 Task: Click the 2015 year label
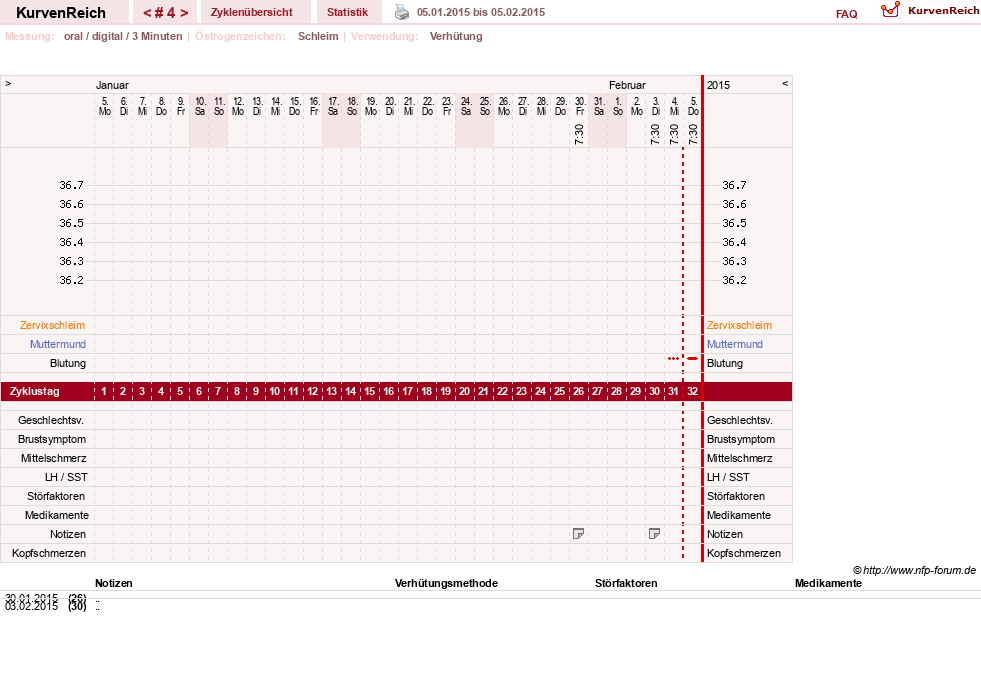[x=718, y=85]
